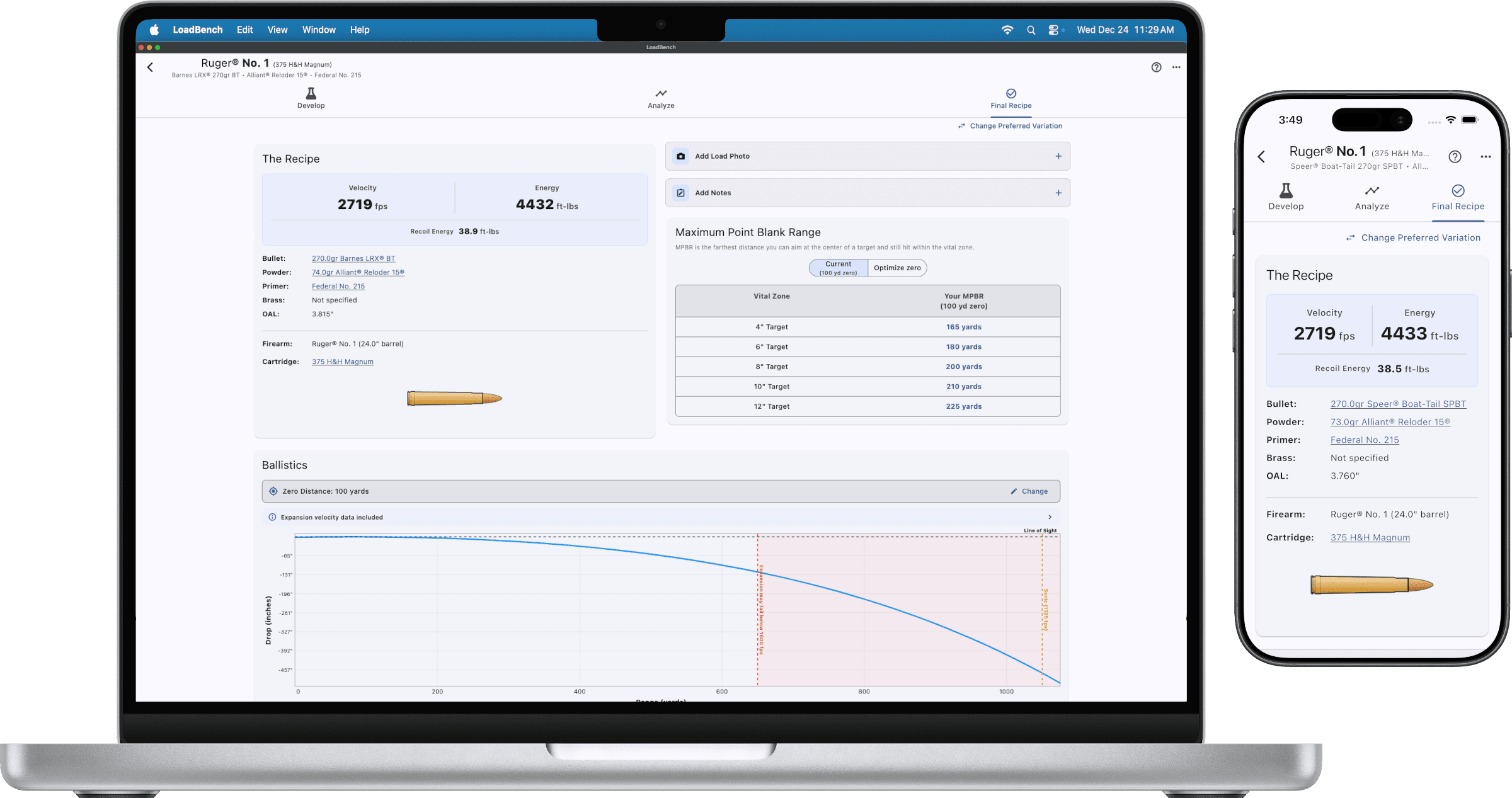The height and width of the screenshot is (798, 1512).
Task: Open the Help menu
Action: 360,30
